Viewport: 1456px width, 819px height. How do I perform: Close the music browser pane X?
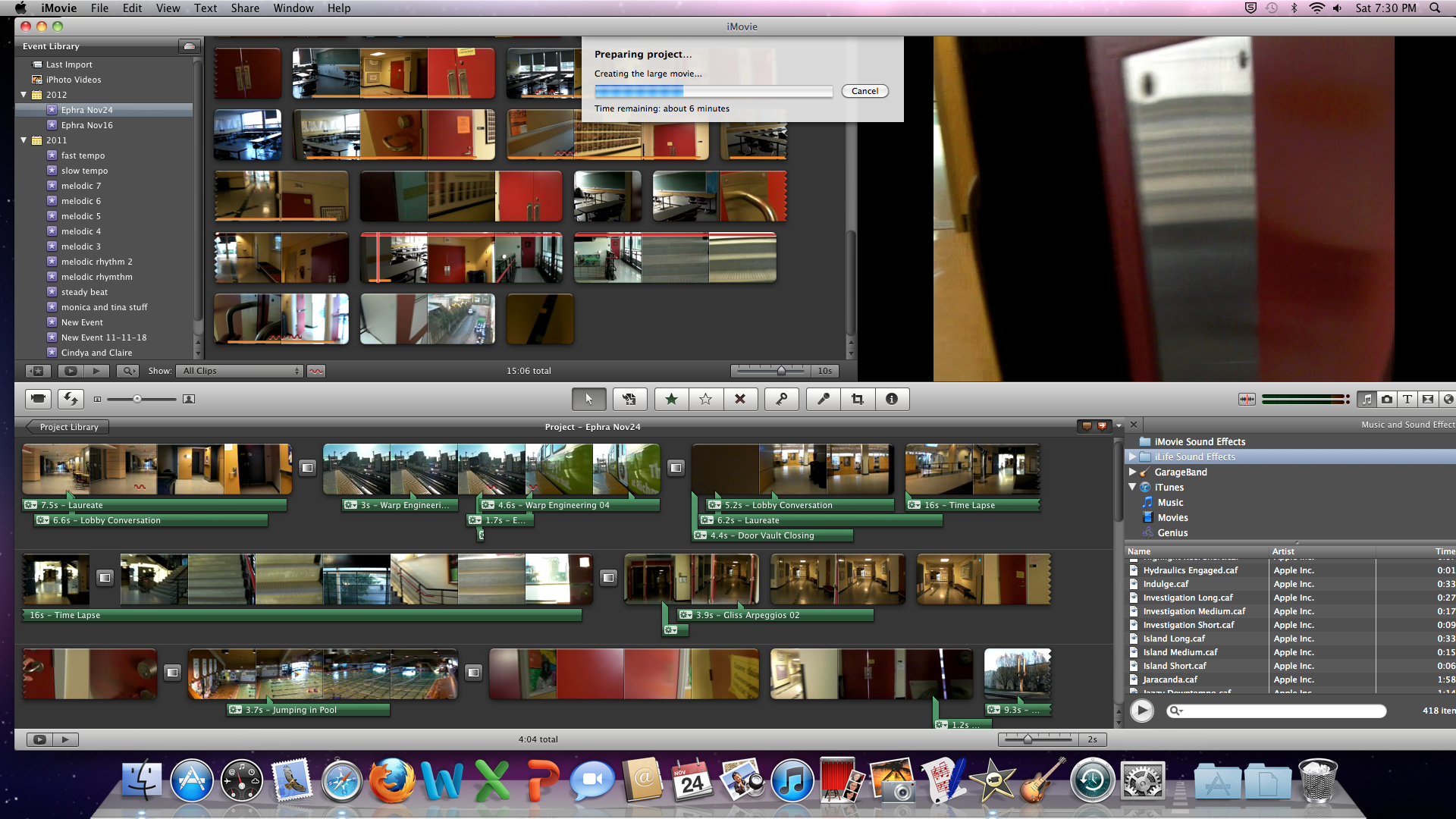[1134, 425]
